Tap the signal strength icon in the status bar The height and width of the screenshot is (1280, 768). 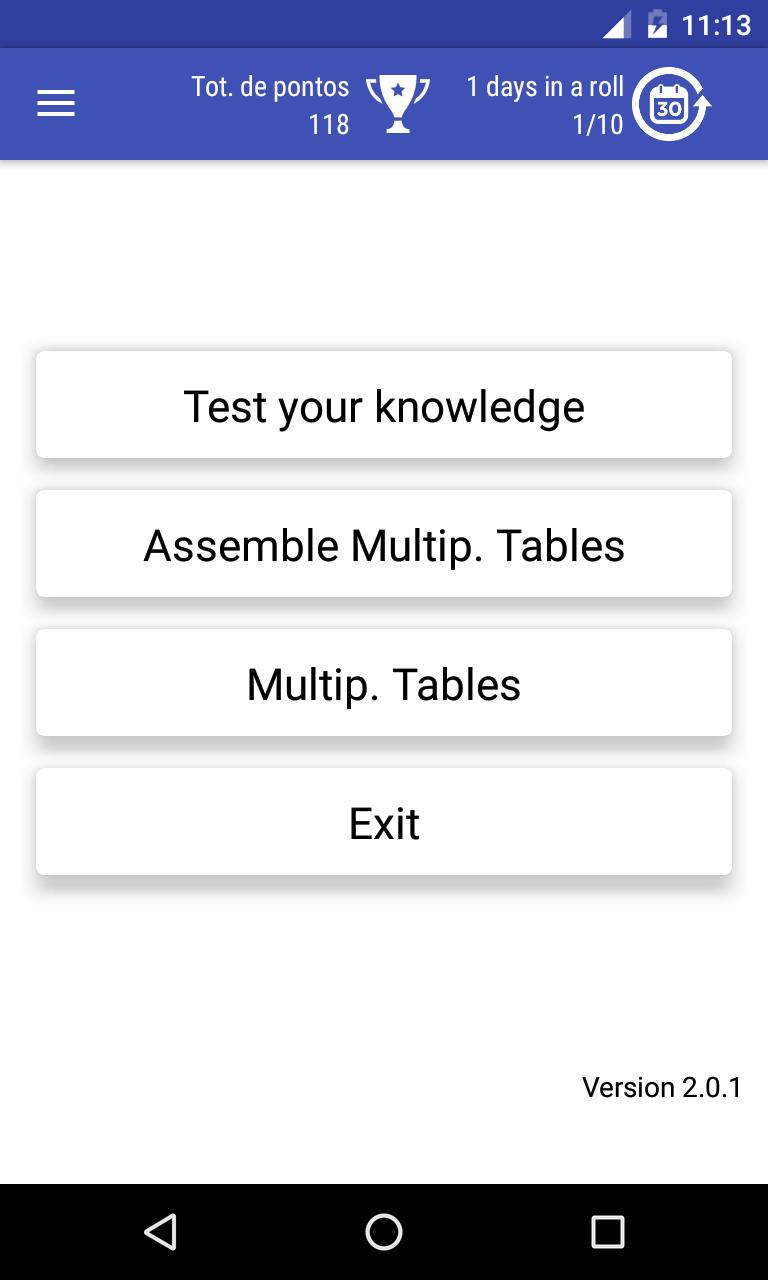[x=616, y=24]
